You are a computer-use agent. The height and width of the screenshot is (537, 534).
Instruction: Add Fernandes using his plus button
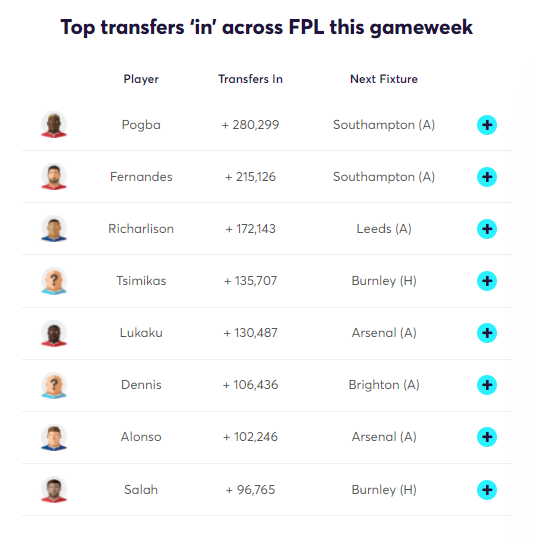pyautogui.click(x=487, y=177)
